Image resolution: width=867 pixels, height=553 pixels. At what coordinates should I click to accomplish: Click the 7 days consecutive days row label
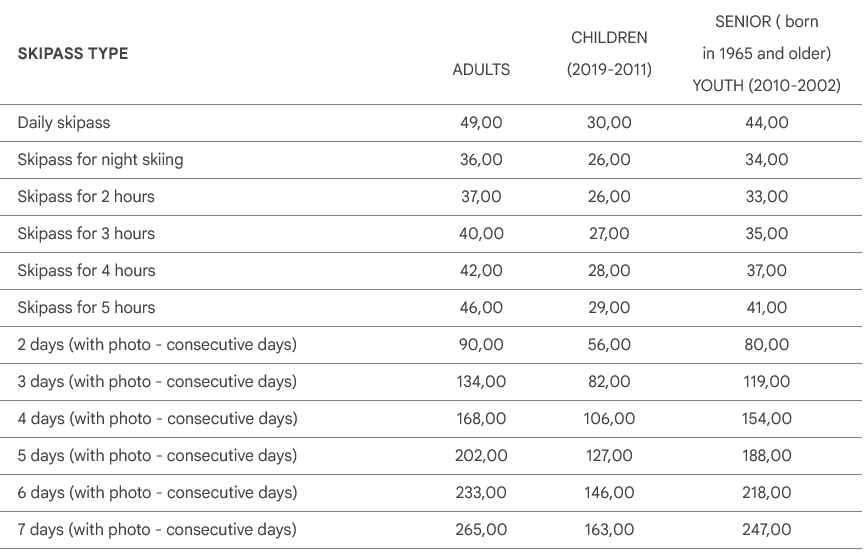coord(157,530)
